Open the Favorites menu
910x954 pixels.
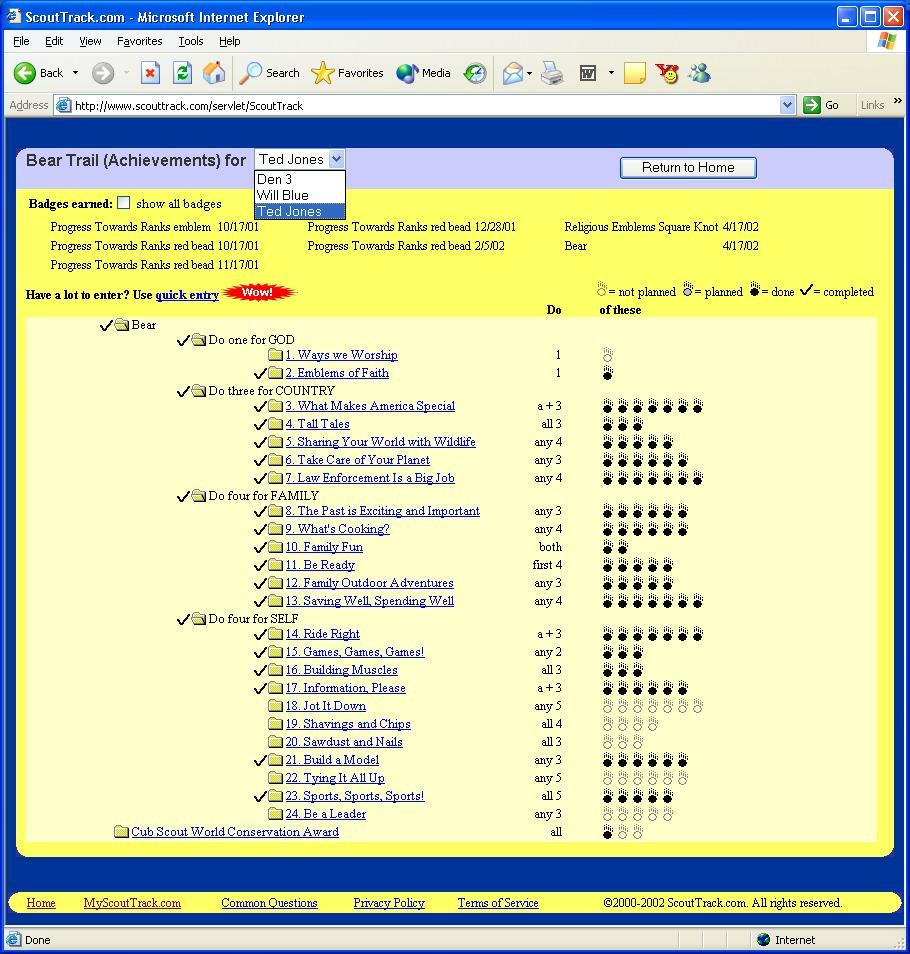pyautogui.click(x=139, y=41)
